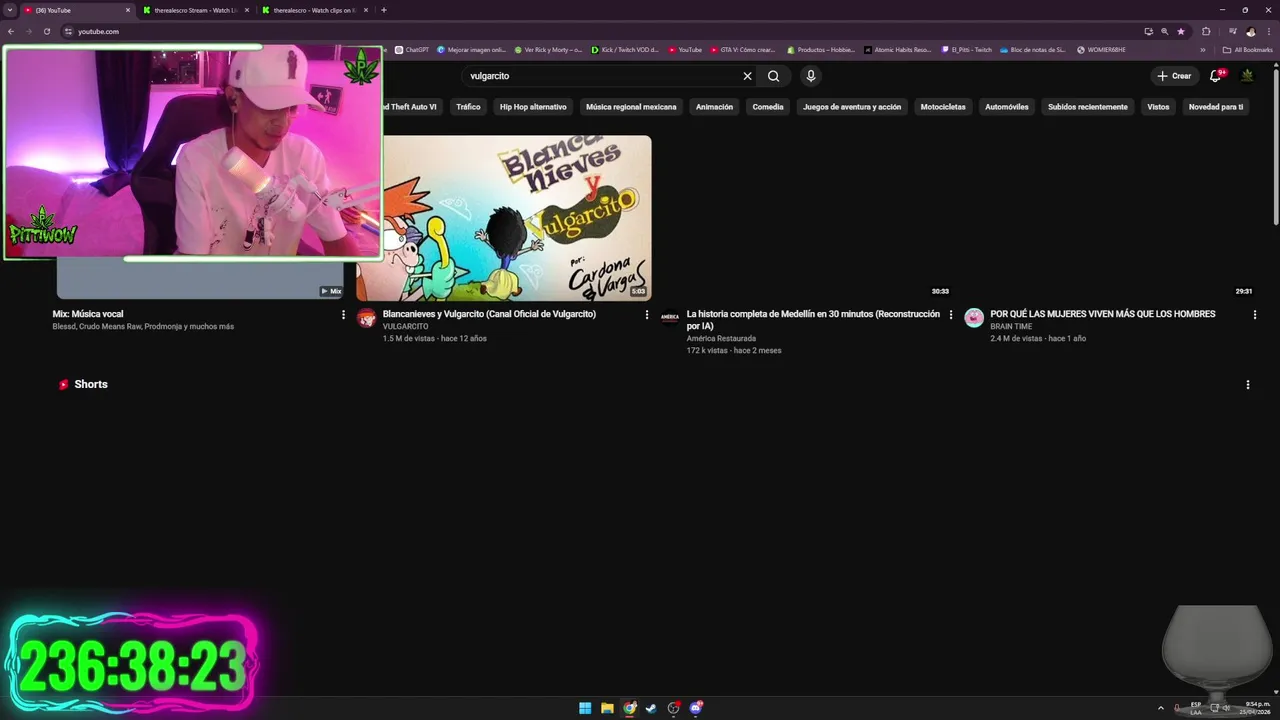Click the Shorts section heading
Image resolution: width=1280 pixels, height=720 pixels.
[90, 385]
